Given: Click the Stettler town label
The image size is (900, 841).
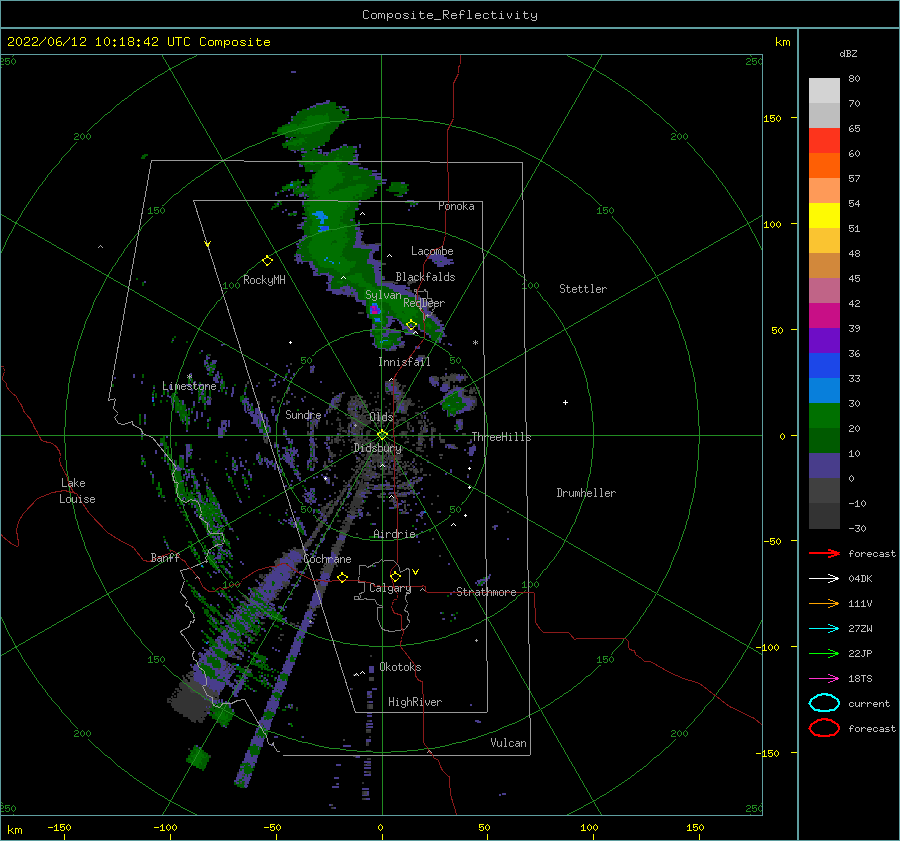Looking at the screenshot, I should (583, 289).
